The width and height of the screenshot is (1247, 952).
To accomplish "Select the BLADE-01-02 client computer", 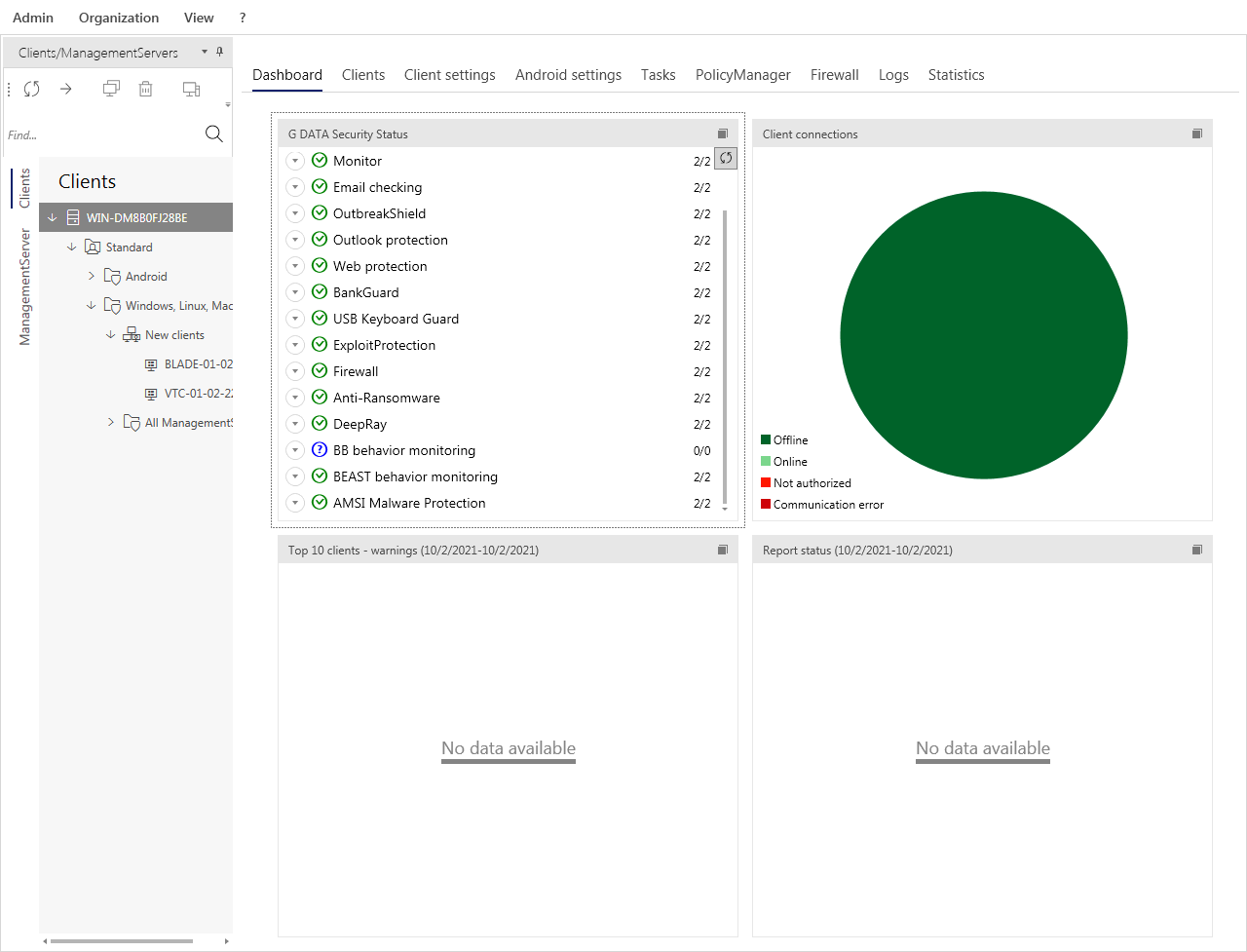I will pos(198,364).
